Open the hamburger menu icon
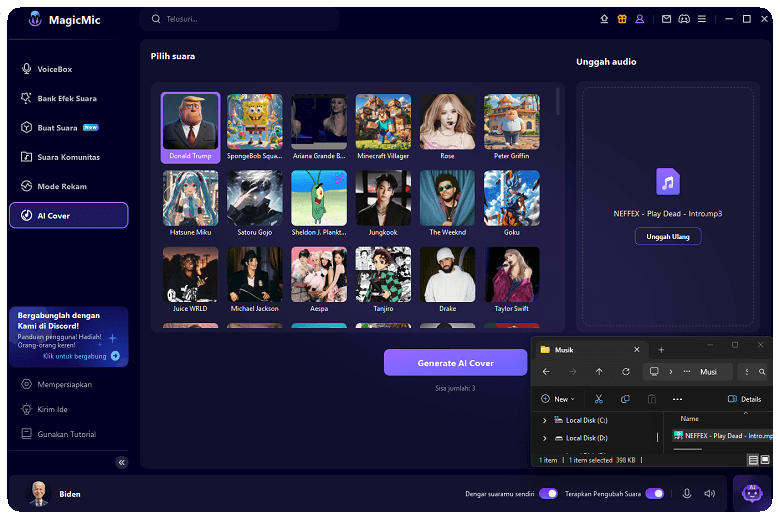 click(x=702, y=19)
